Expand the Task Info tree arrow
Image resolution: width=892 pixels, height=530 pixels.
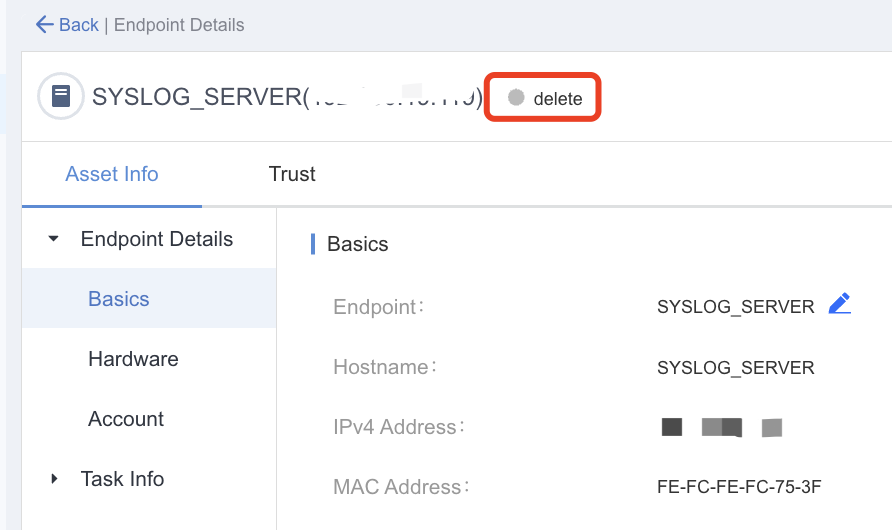[x=54, y=479]
